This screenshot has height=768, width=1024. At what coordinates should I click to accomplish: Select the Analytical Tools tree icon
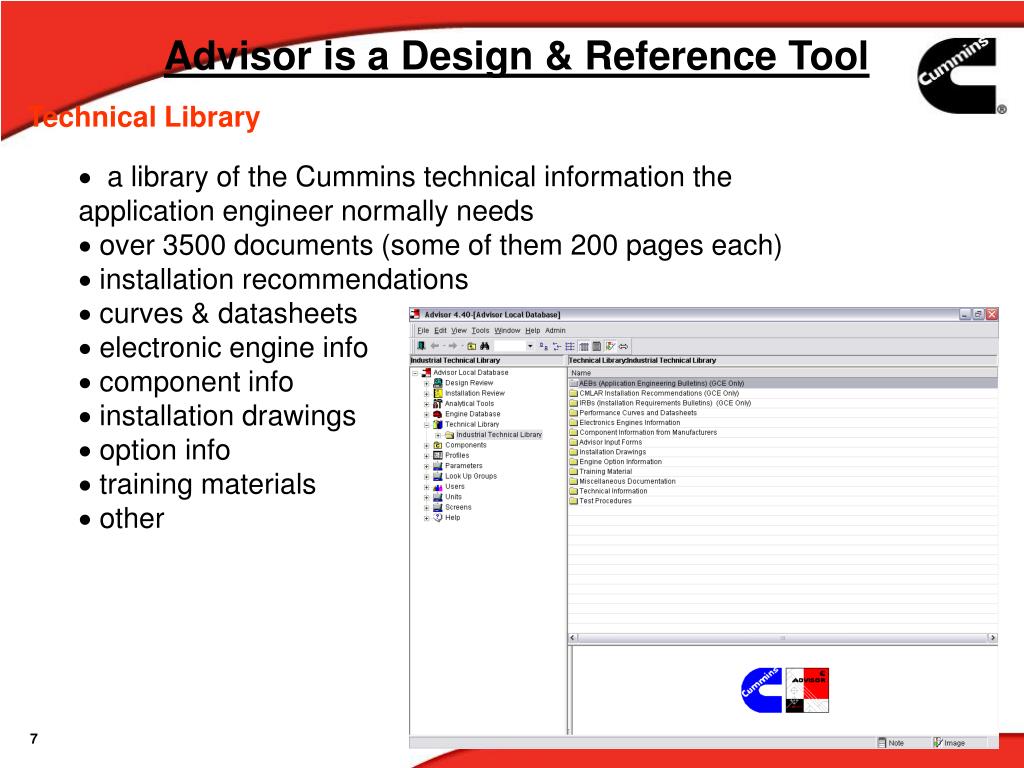pyautogui.click(x=438, y=404)
